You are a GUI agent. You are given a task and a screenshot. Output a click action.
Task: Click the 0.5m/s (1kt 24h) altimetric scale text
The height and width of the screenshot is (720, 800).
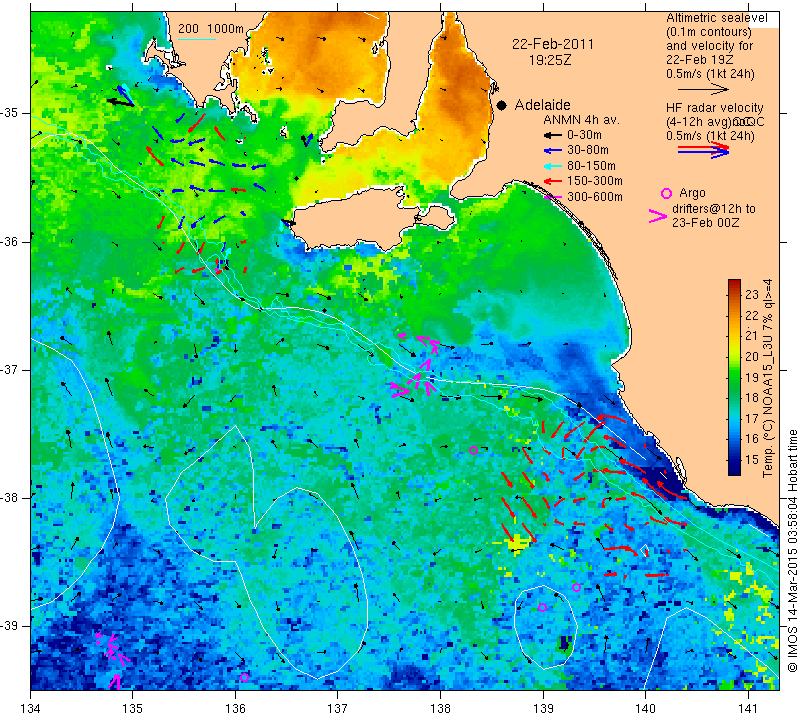pyautogui.click(x=710, y=74)
